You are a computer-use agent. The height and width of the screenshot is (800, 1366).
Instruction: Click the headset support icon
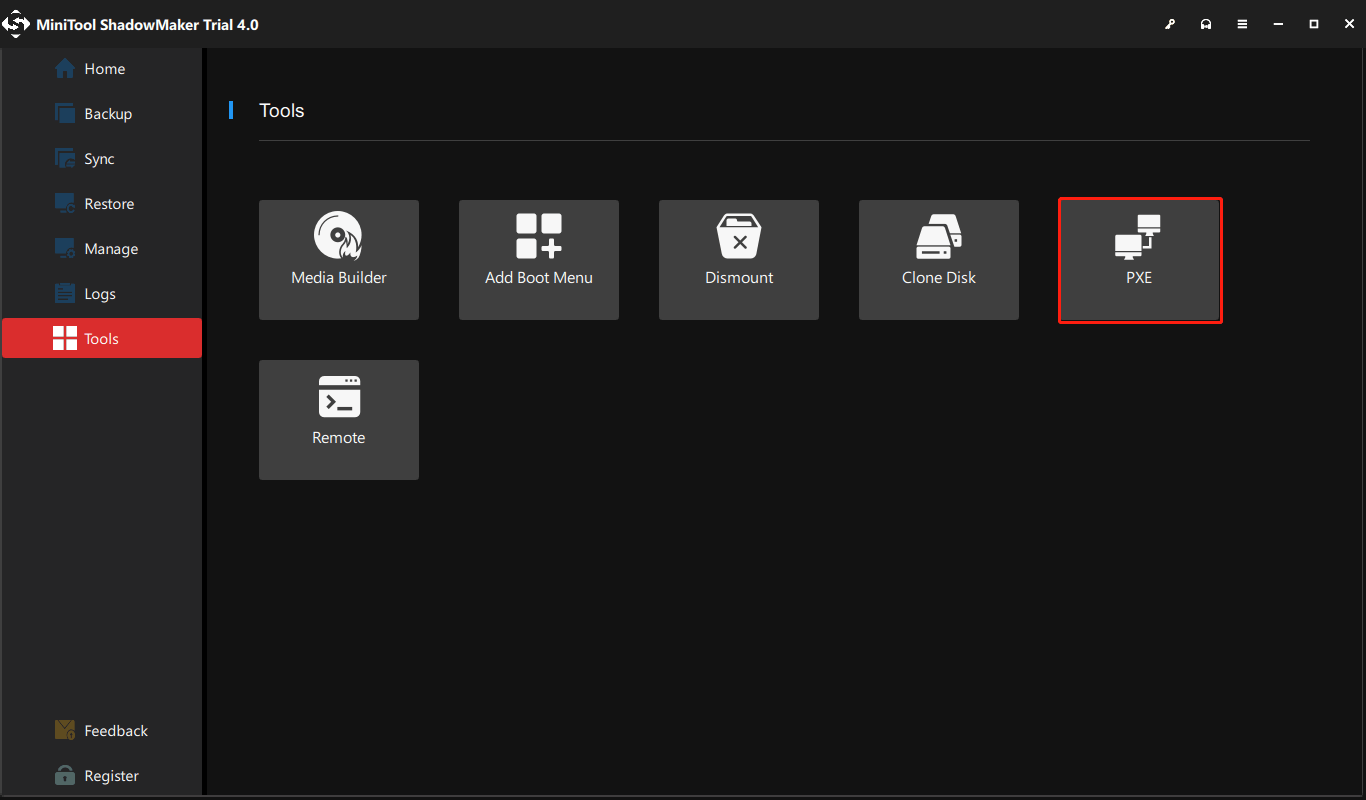pyautogui.click(x=1206, y=24)
